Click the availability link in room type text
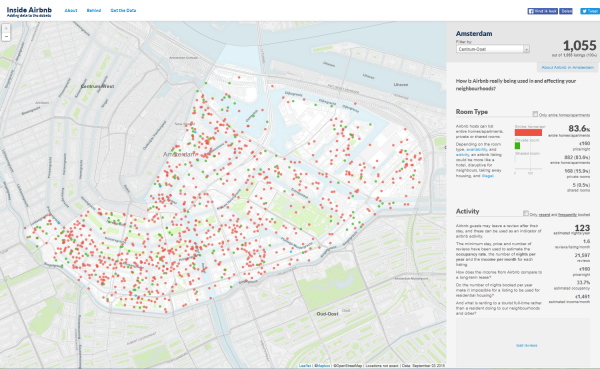The width and height of the screenshot is (600, 369). click(477, 149)
